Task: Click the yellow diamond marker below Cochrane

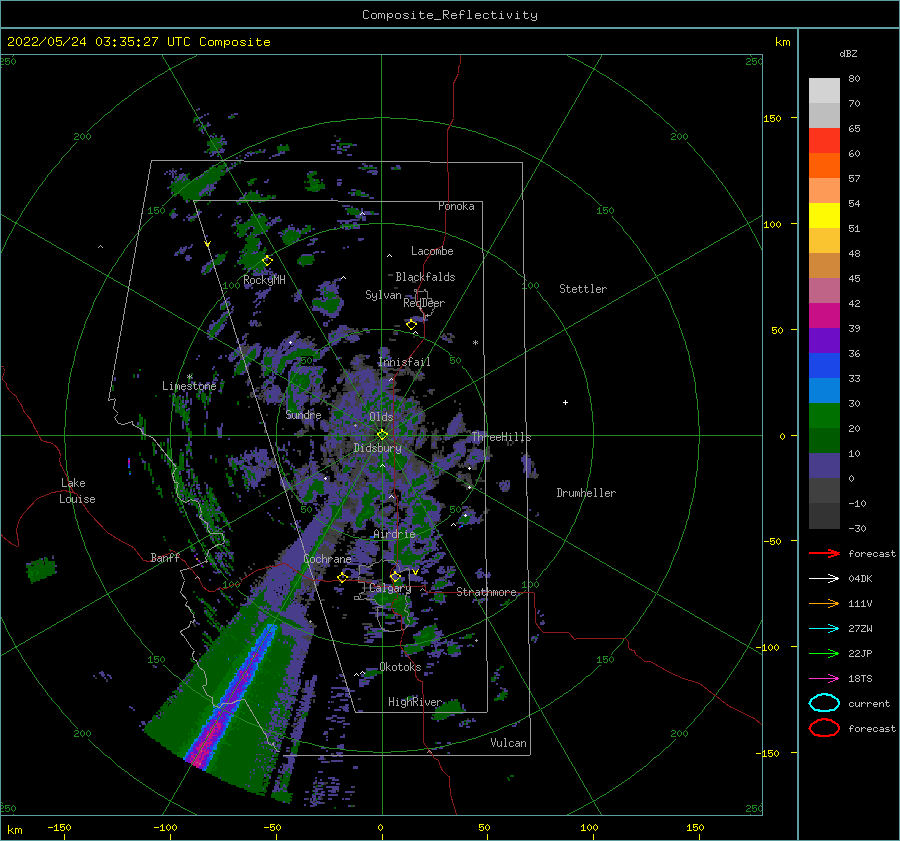Action: 343,578
